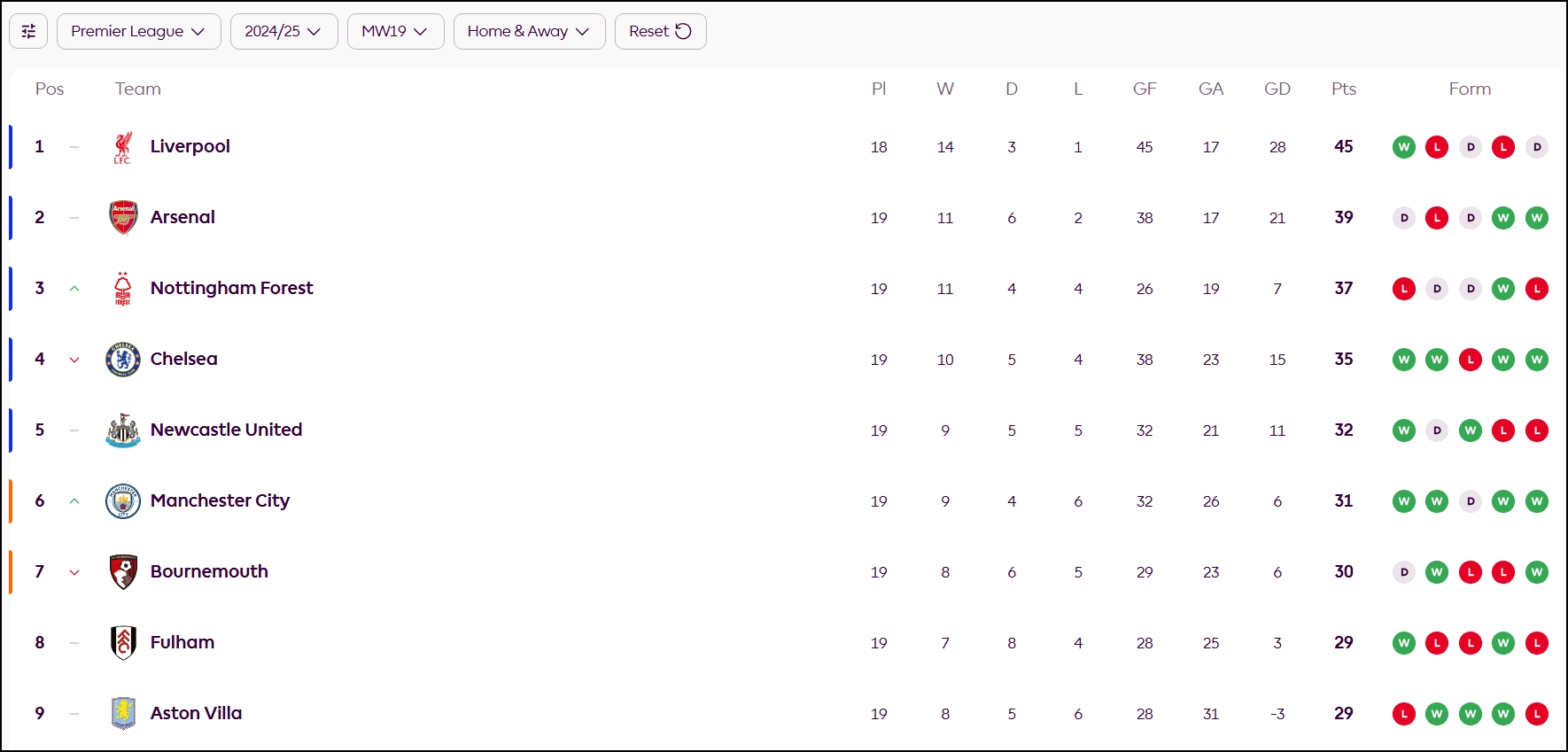The height and width of the screenshot is (752, 1568).
Task: Open the Manchester City team link
Action: (x=220, y=500)
